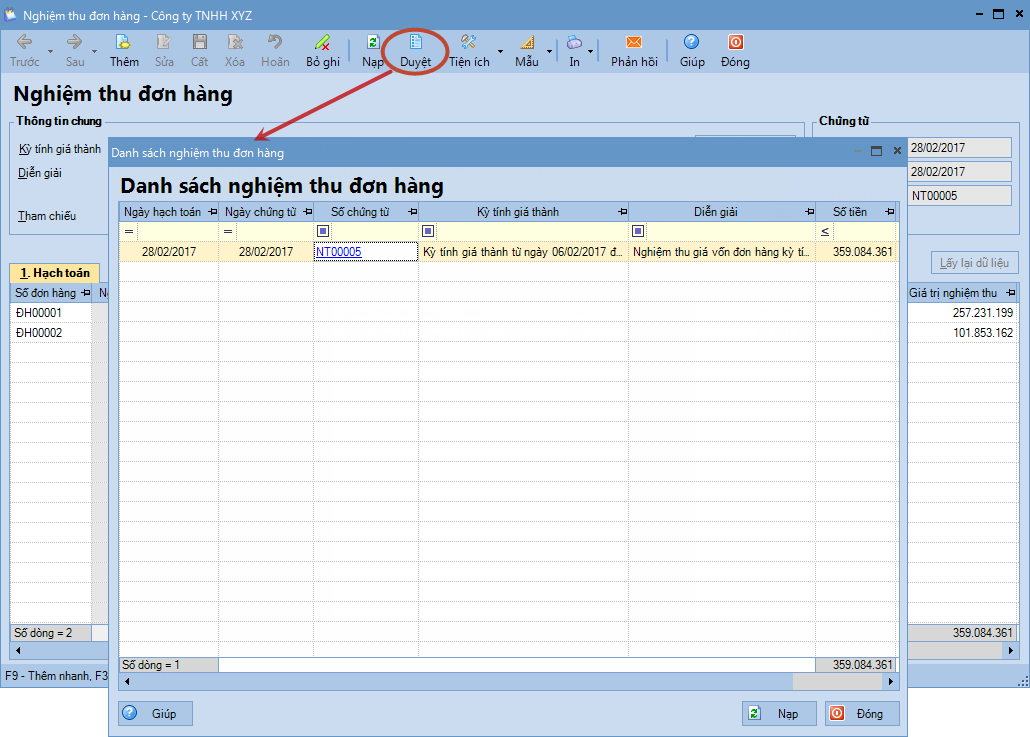Viewport: 1030px width, 737px height.
Task: Click the Mẫu template icon
Action: (x=527, y=43)
